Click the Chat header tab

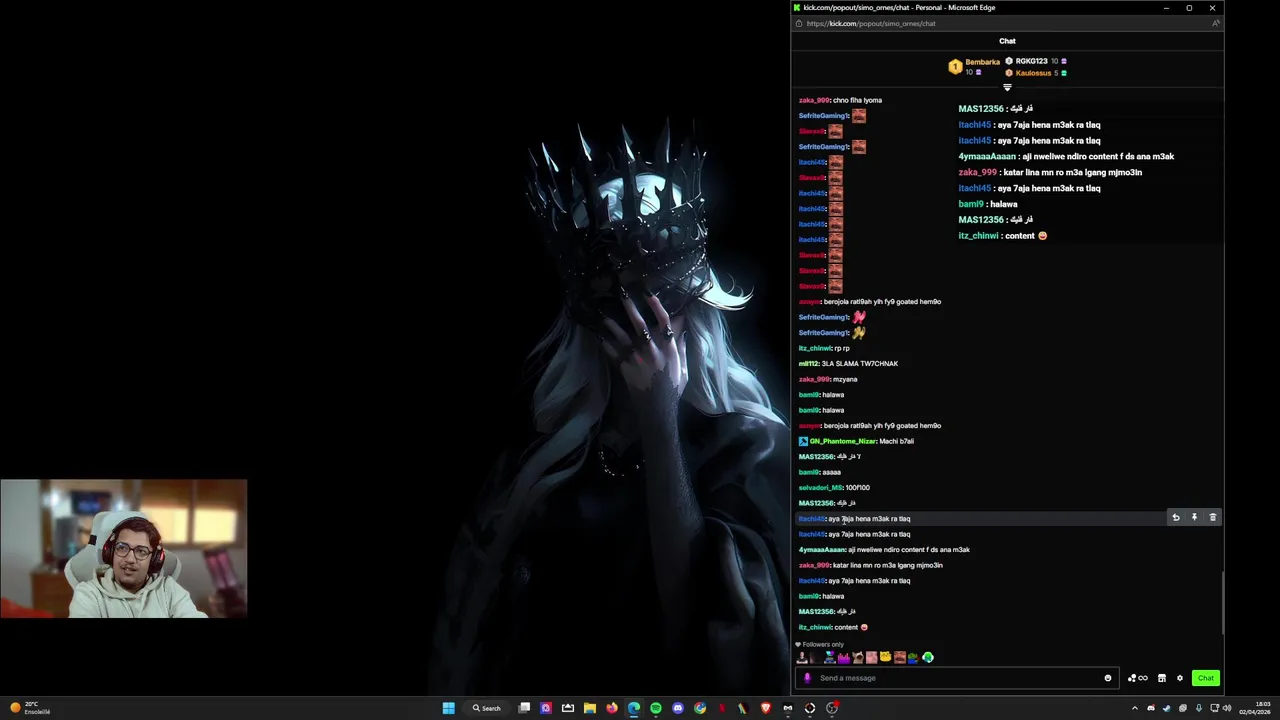coord(1007,41)
